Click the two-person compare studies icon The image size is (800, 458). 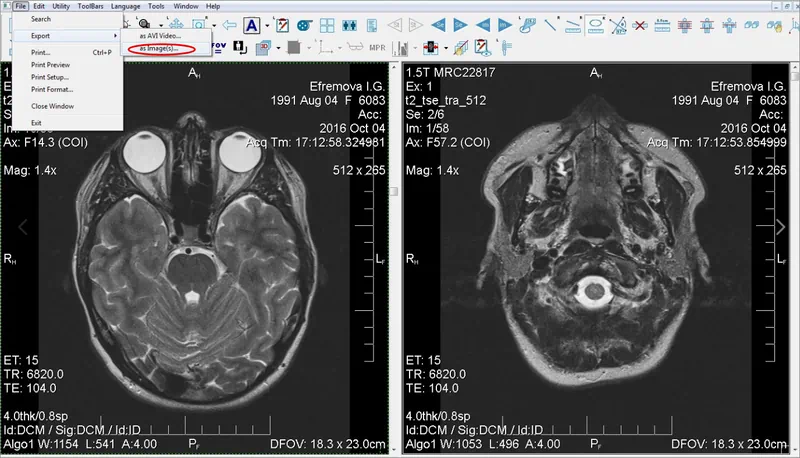click(349, 25)
